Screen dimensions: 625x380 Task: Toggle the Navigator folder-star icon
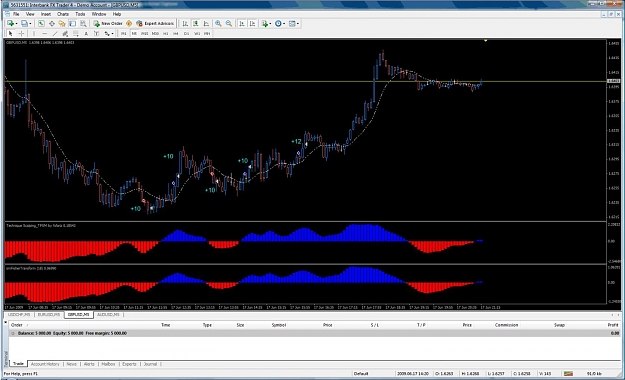tap(62, 24)
